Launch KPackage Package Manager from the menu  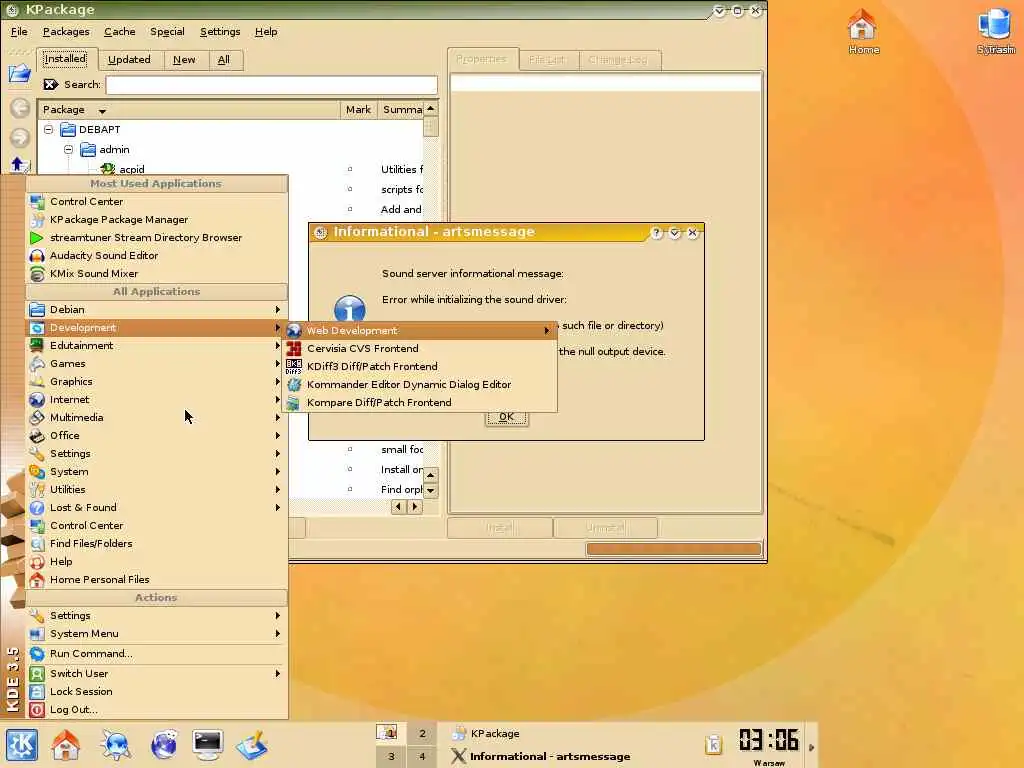click(157, 219)
